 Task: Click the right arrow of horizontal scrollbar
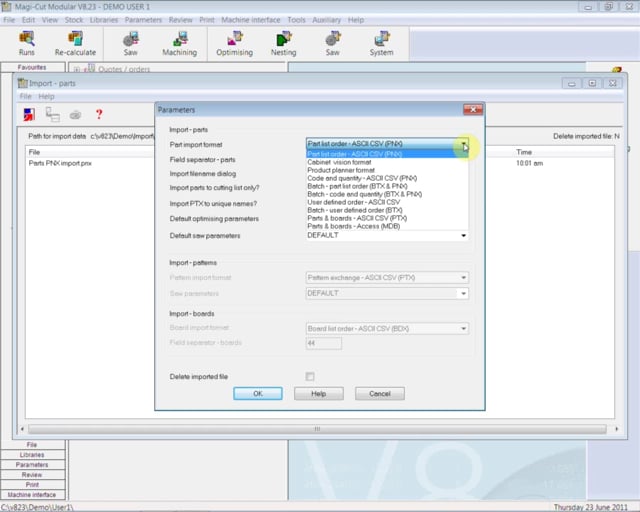point(616,429)
